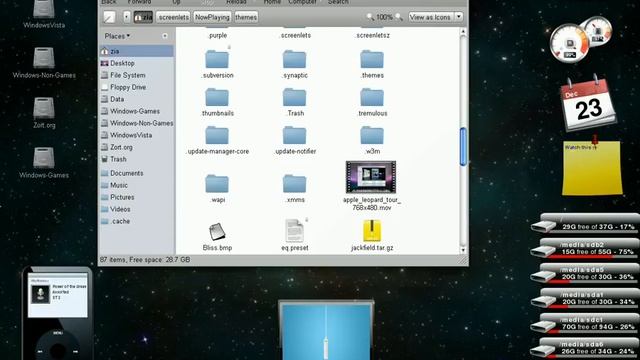640x360 pixels.
Task: Open the .themes folder icon
Action: point(372,60)
